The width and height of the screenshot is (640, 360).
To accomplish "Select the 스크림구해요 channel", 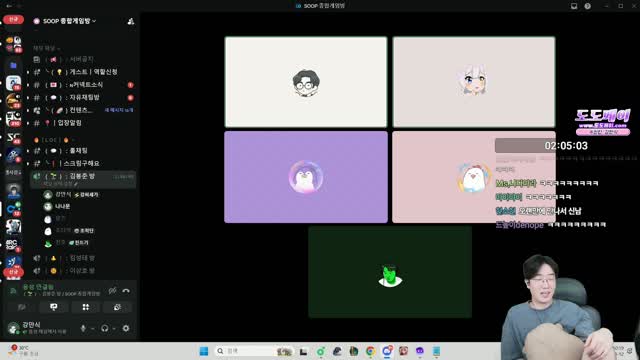I will [82, 163].
